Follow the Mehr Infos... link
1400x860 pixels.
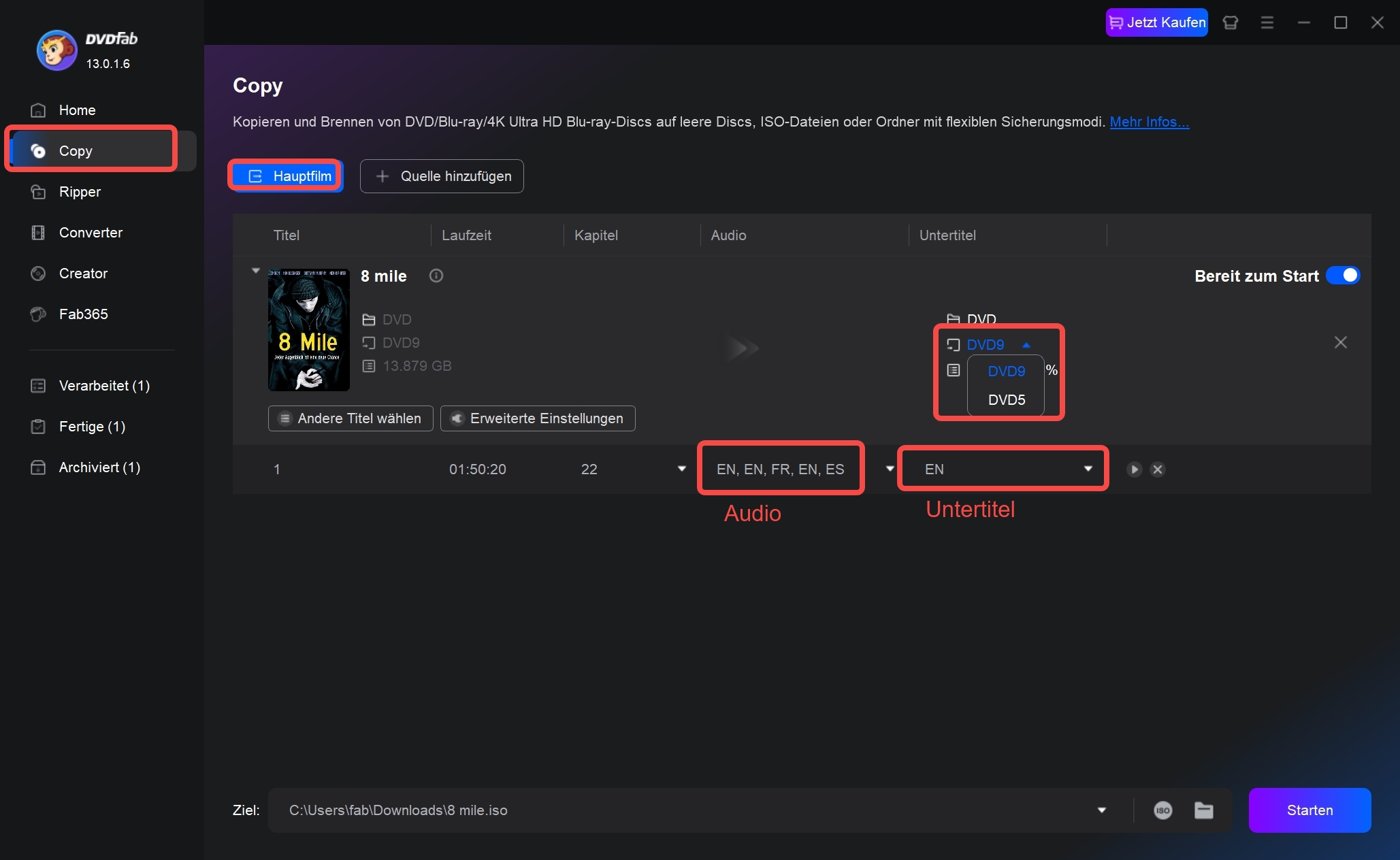[x=1149, y=122]
